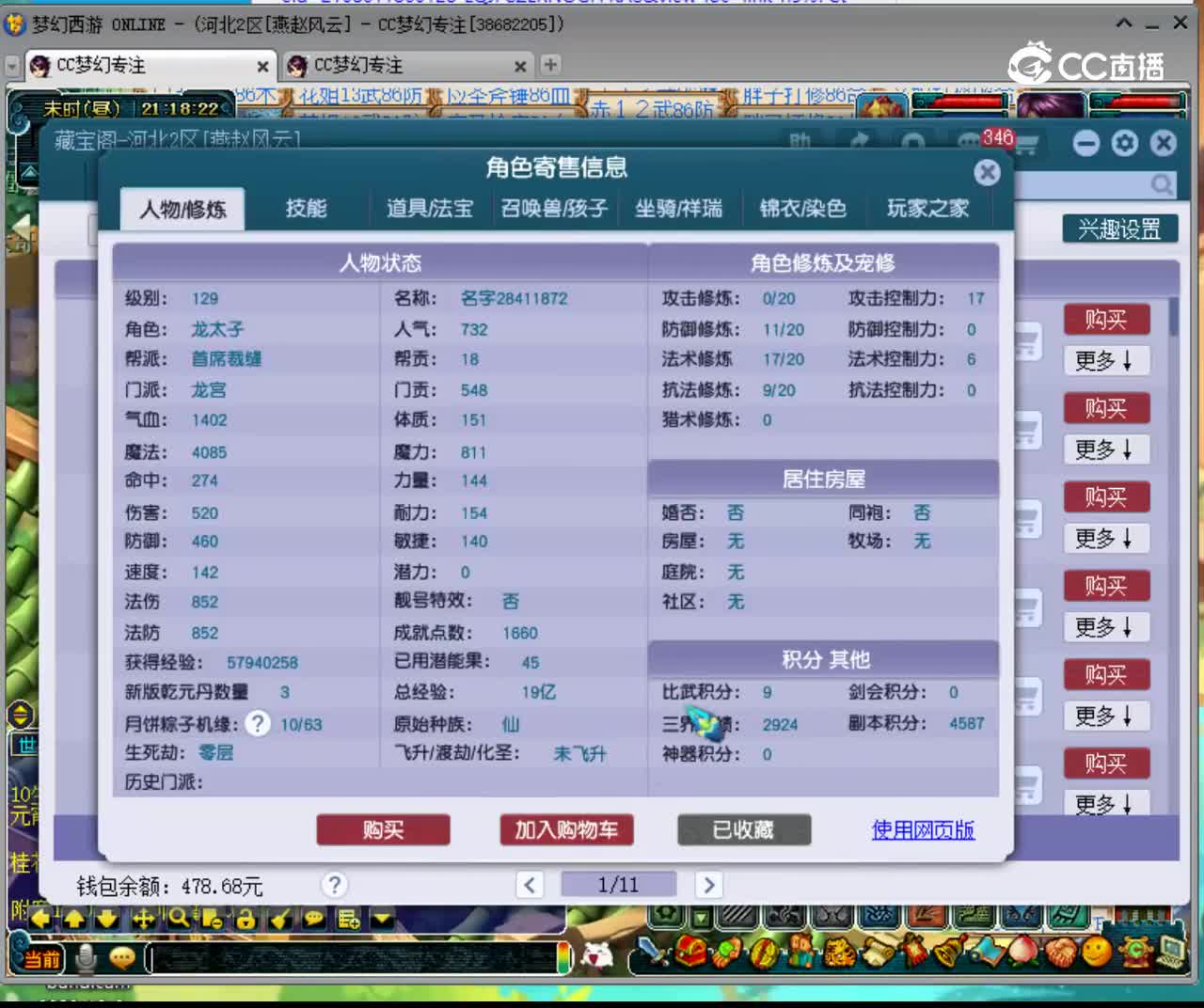Click the yellow magnifier in chat toolbar

point(178,918)
